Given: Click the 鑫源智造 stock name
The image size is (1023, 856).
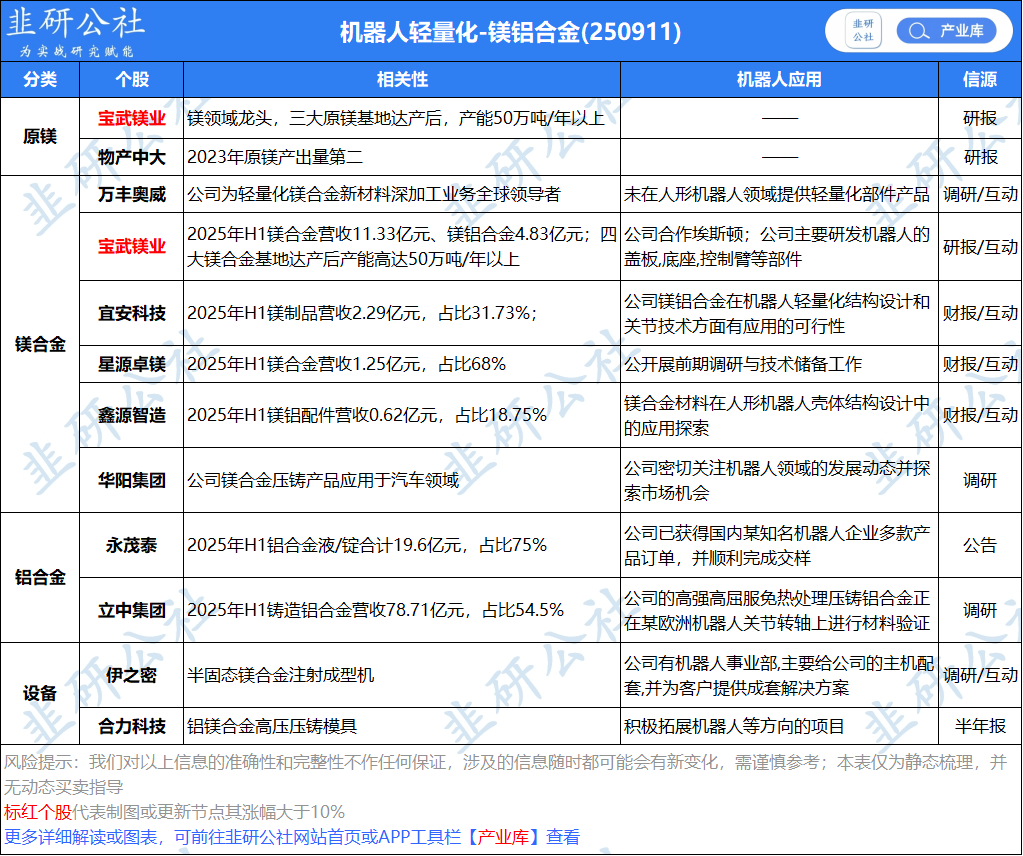Looking at the screenshot, I should pos(131,415).
